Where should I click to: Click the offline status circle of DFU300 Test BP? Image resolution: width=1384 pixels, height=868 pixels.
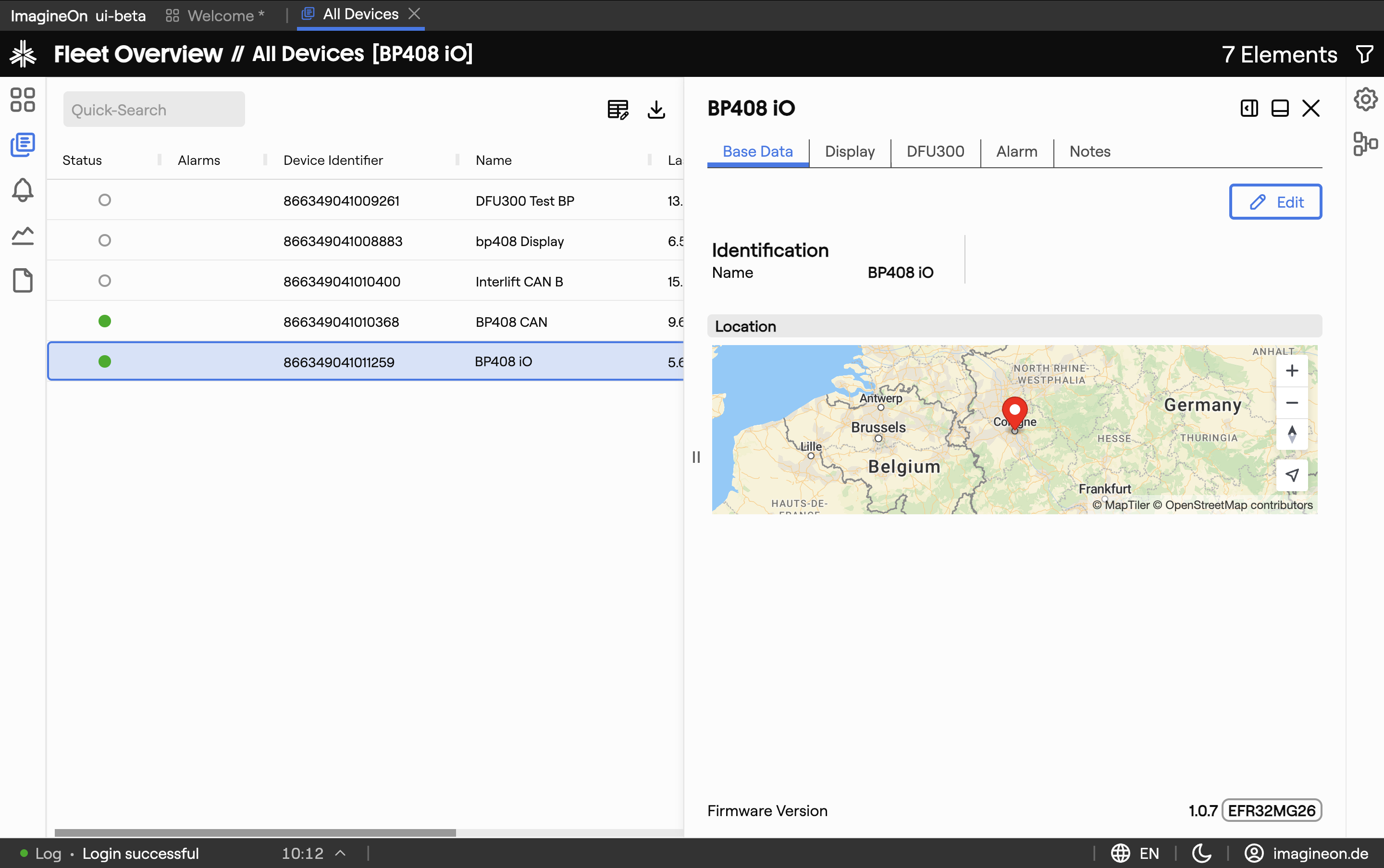click(104, 200)
